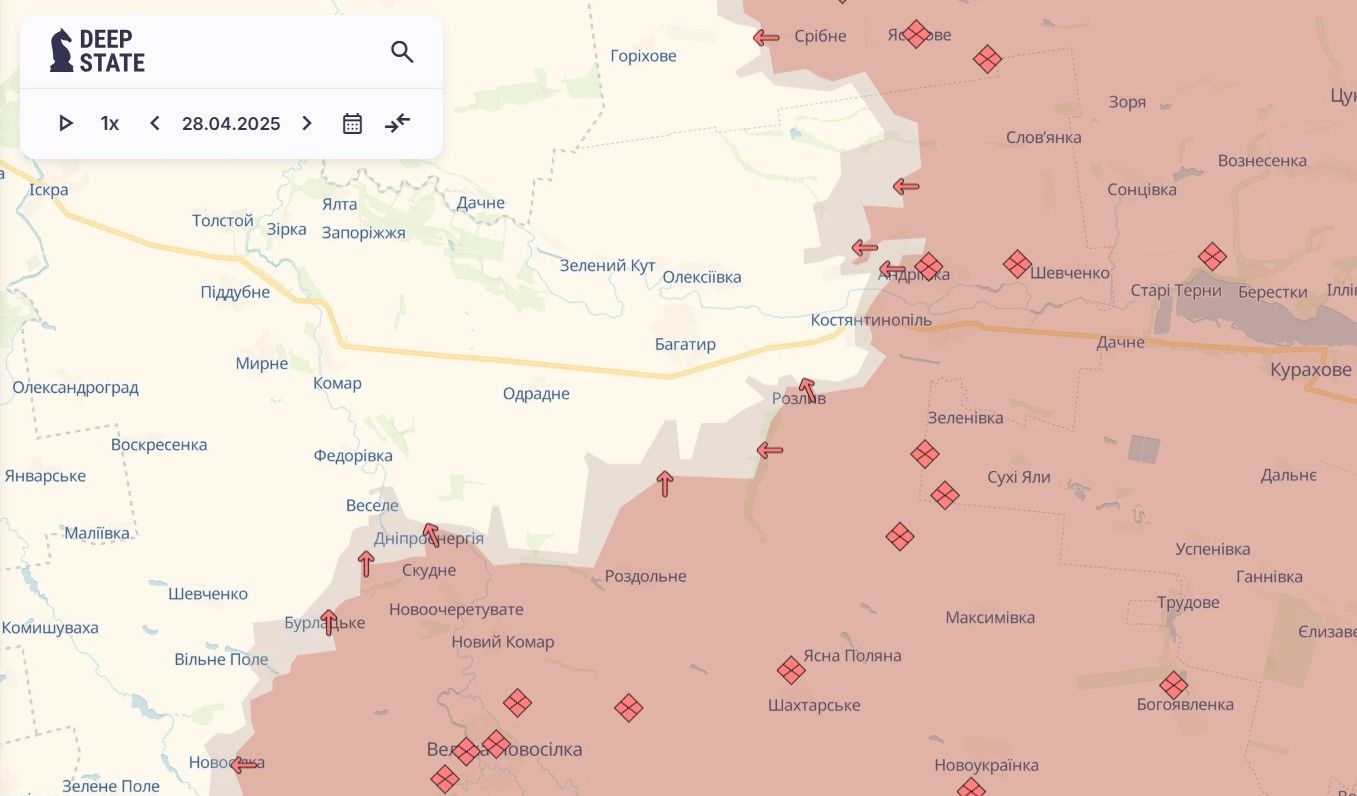The width and height of the screenshot is (1357, 796).
Task: Click the Курахове city label
Action: click(1310, 371)
